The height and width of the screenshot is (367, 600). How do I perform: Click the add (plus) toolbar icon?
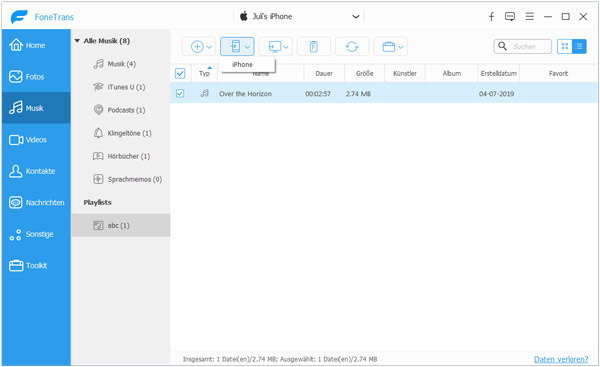coord(197,47)
